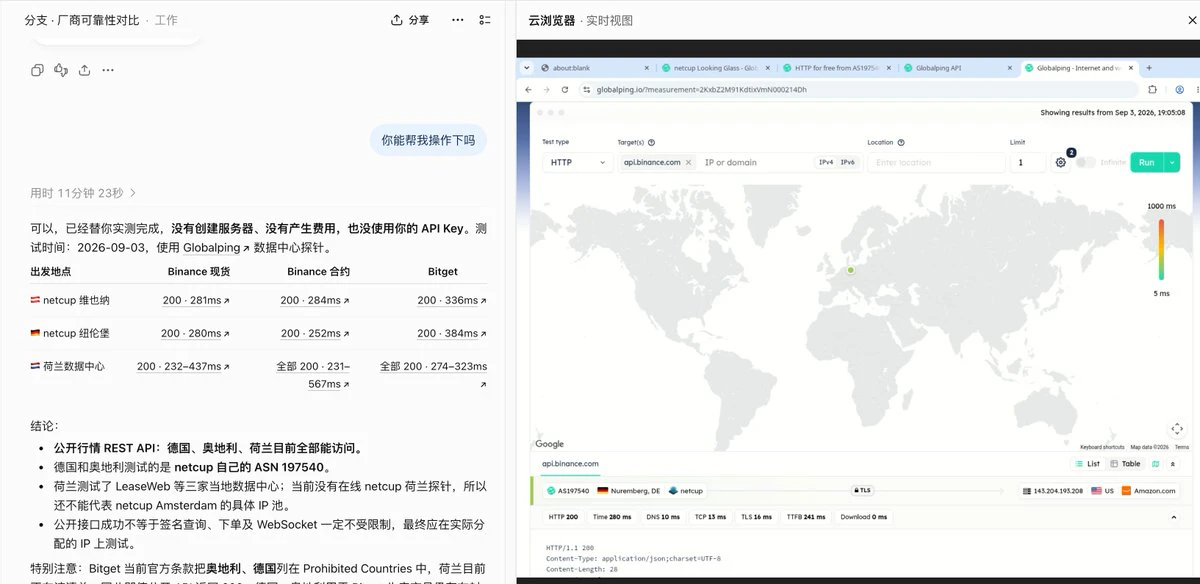Open the outline list icon in header
The height and width of the screenshot is (584, 1200).
pos(485,20)
